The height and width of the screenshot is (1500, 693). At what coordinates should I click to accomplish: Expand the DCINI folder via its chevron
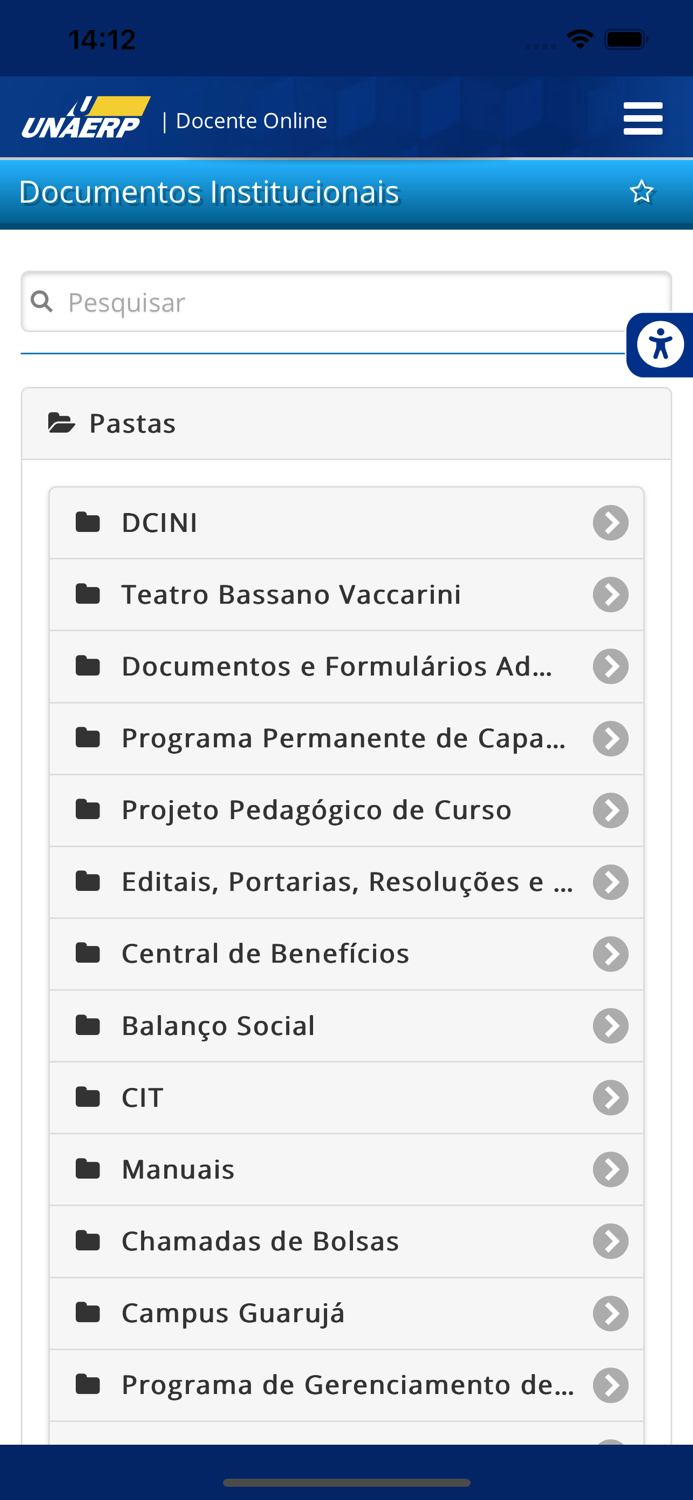point(610,521)
